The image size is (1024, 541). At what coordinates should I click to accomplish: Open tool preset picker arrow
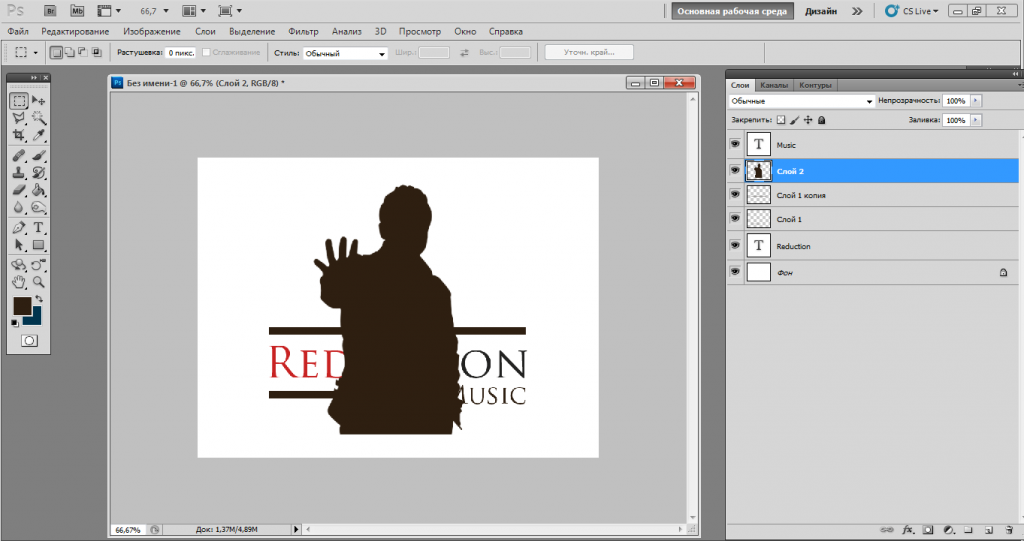[x=35, y=52]
